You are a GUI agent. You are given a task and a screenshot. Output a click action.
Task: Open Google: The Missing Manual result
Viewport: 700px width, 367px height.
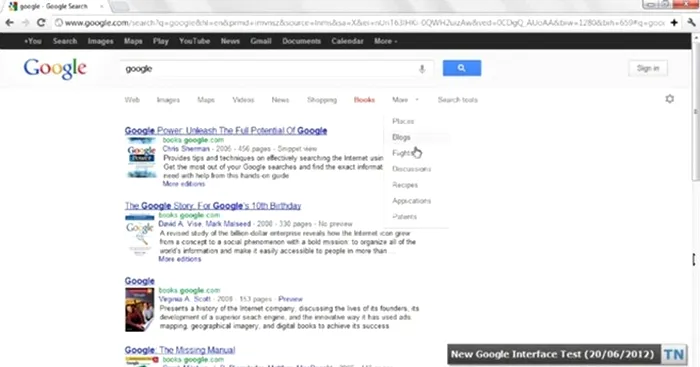point(180,350)
